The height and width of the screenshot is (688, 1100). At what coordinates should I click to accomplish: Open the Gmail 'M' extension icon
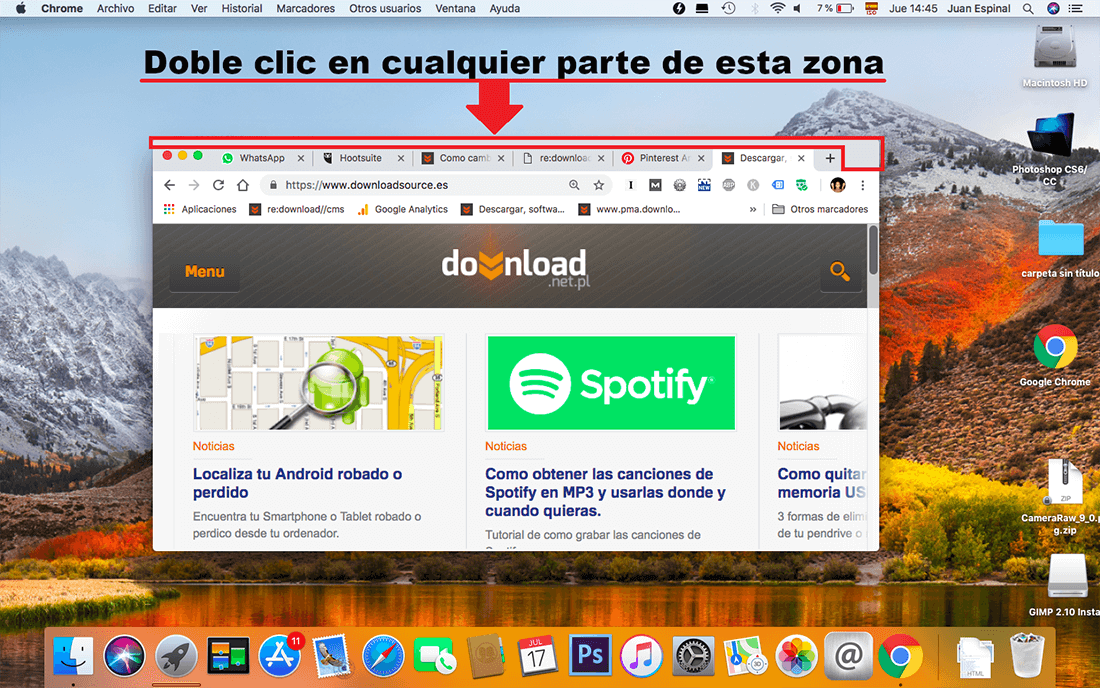[655, 185]
